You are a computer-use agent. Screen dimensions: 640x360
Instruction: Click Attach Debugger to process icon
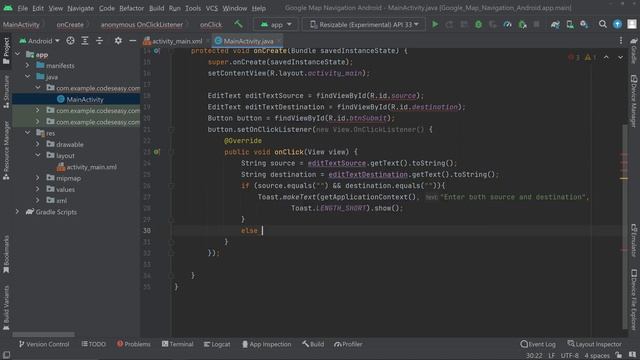tap(522, 24)
